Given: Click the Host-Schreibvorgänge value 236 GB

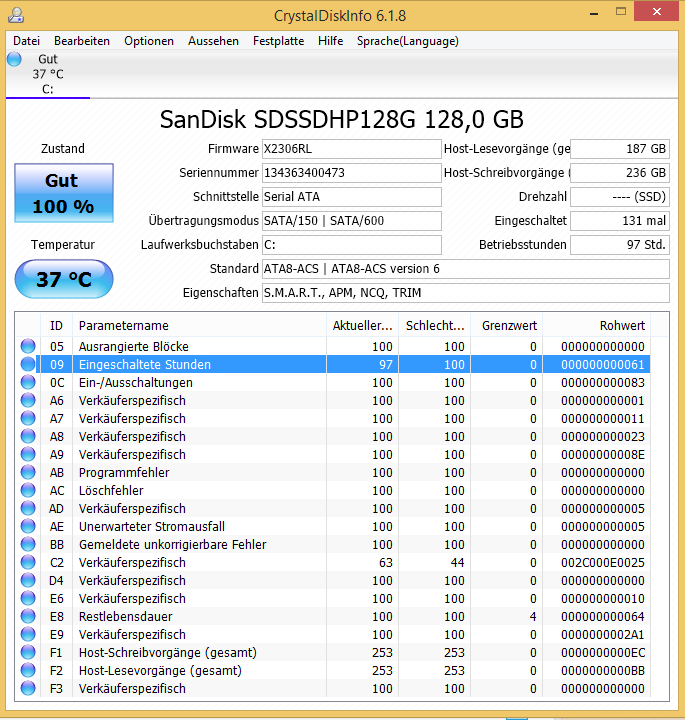Looking at the screenshot, I should point(620,173).
